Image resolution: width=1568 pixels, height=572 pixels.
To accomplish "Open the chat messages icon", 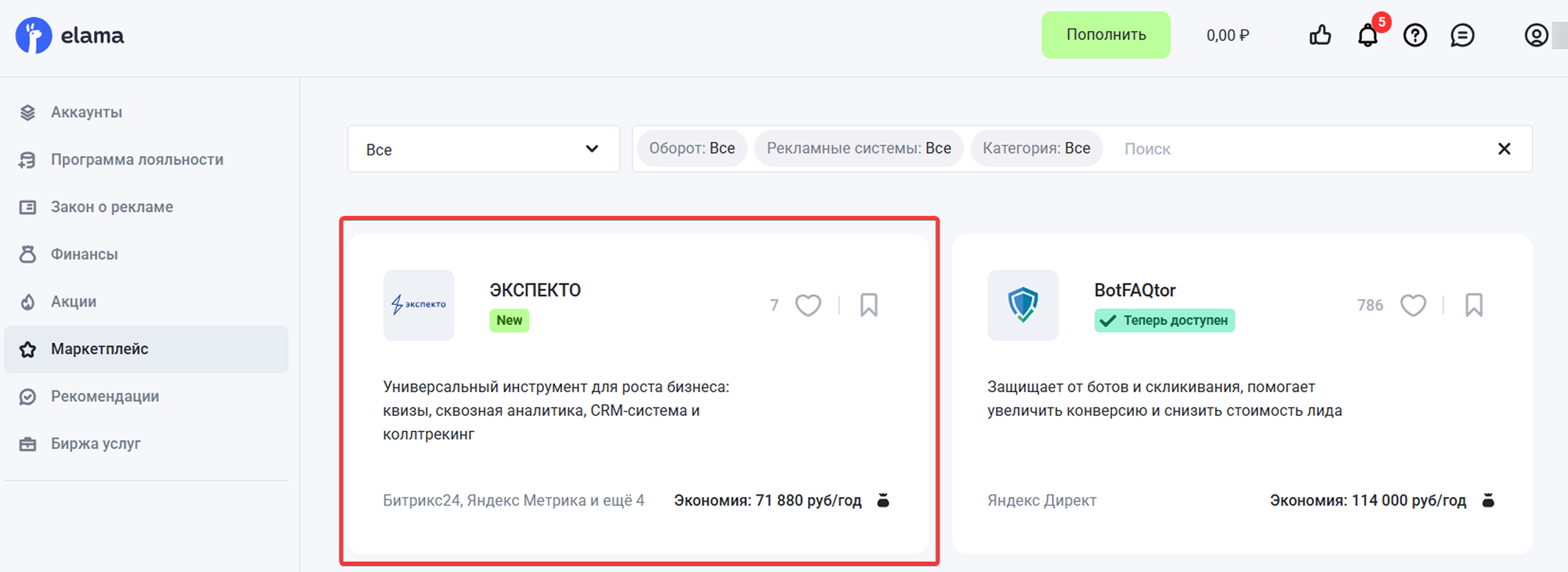I will click(1462, 35).
